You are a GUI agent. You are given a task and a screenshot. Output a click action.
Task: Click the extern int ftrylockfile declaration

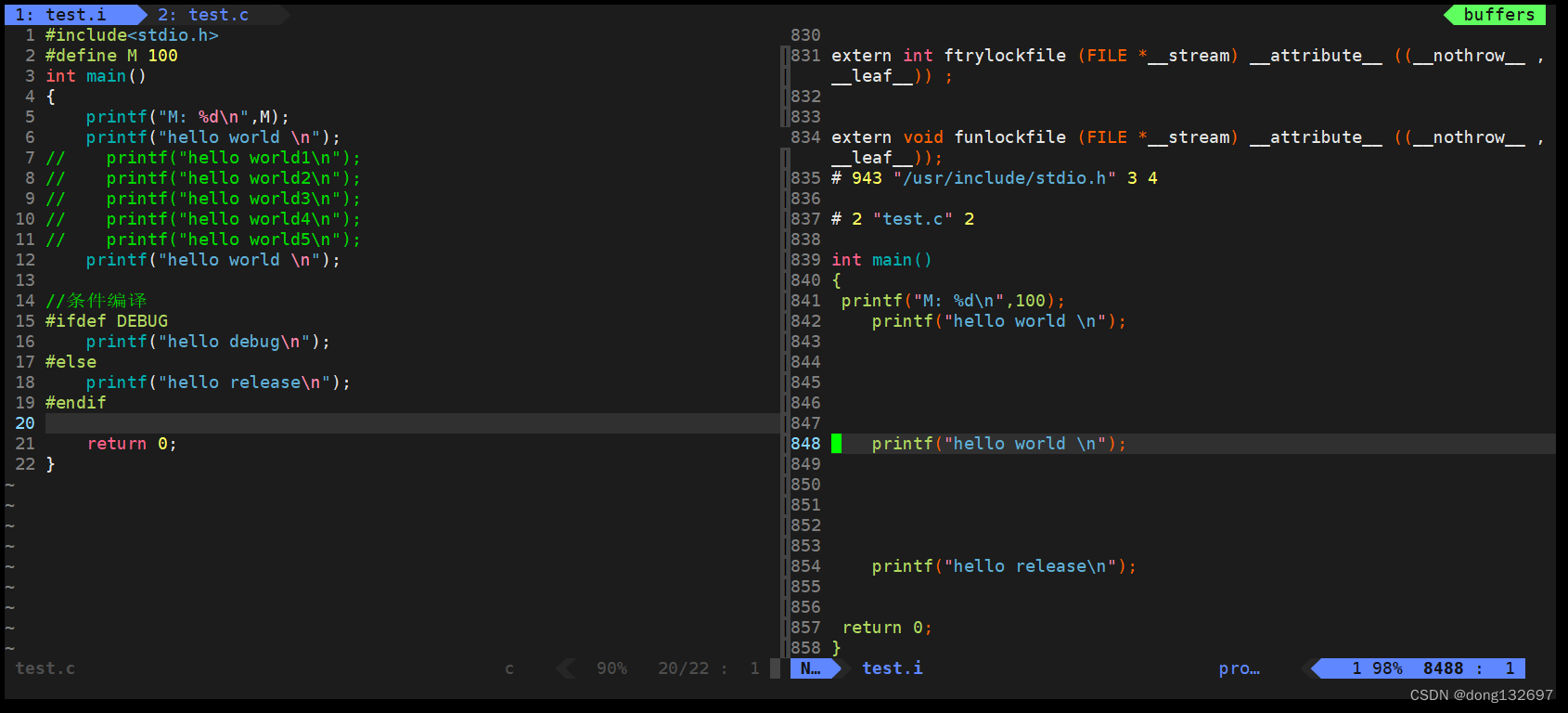point(1188,66)
